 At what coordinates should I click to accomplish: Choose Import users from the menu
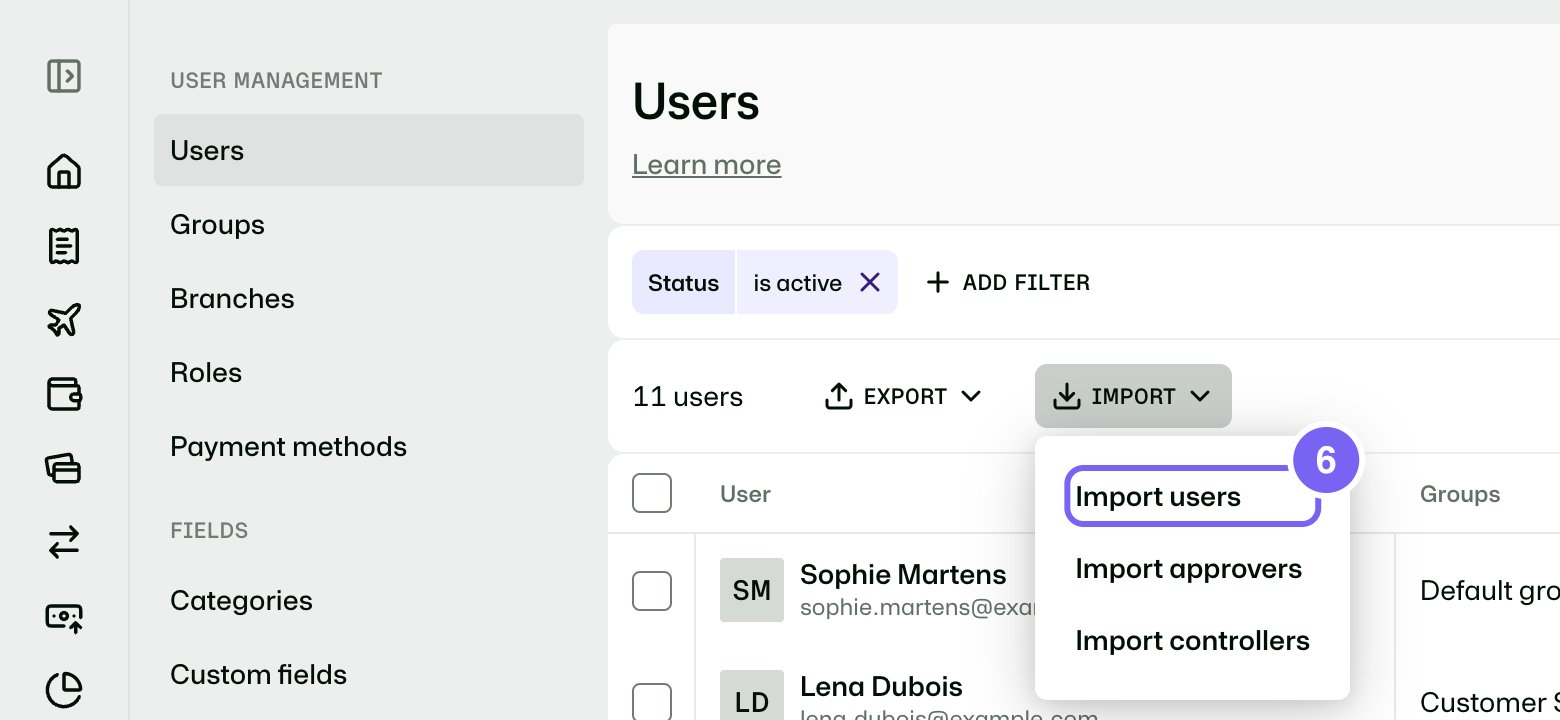click(x=1192, y=497)
